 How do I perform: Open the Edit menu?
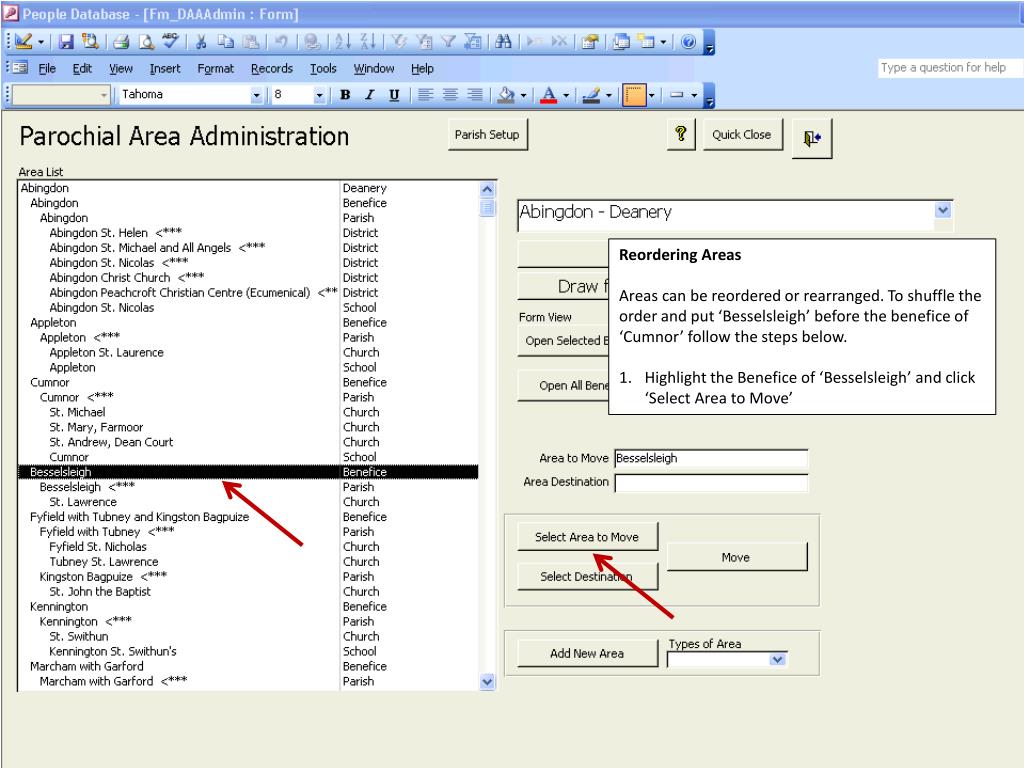tap(82, 68)
